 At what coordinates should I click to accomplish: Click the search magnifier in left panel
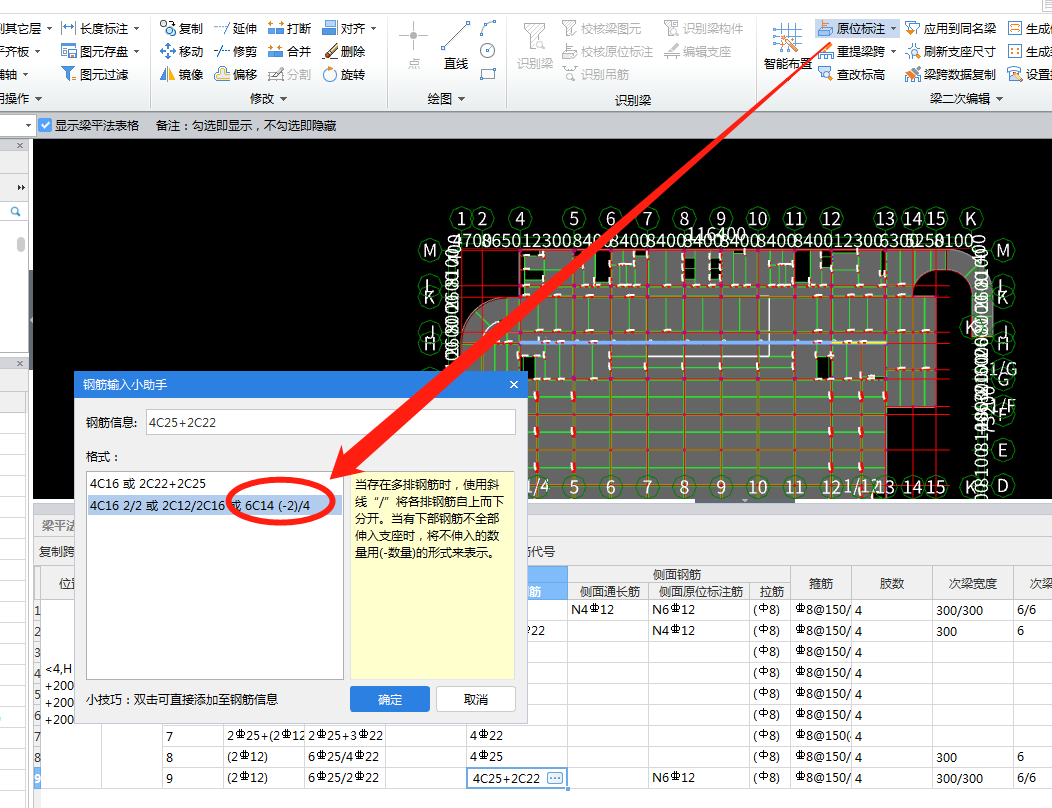[x=15, y=211]
